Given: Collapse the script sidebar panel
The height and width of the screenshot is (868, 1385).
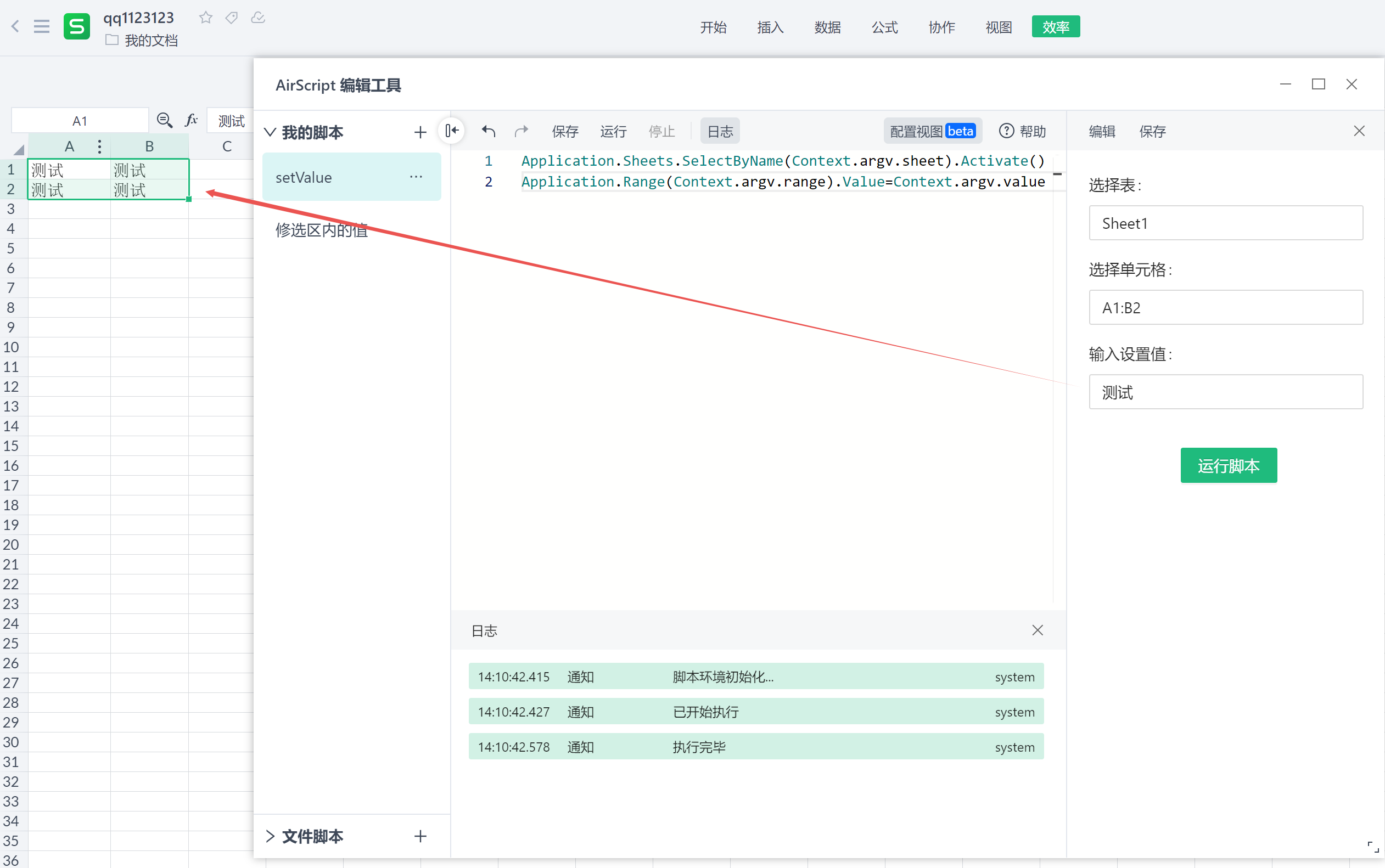Looking at the screenshot, I should click(452, 132).
